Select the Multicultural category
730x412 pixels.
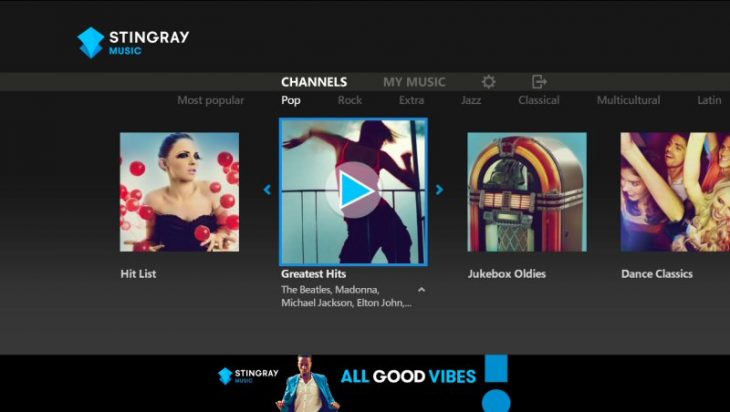(628, 100)
